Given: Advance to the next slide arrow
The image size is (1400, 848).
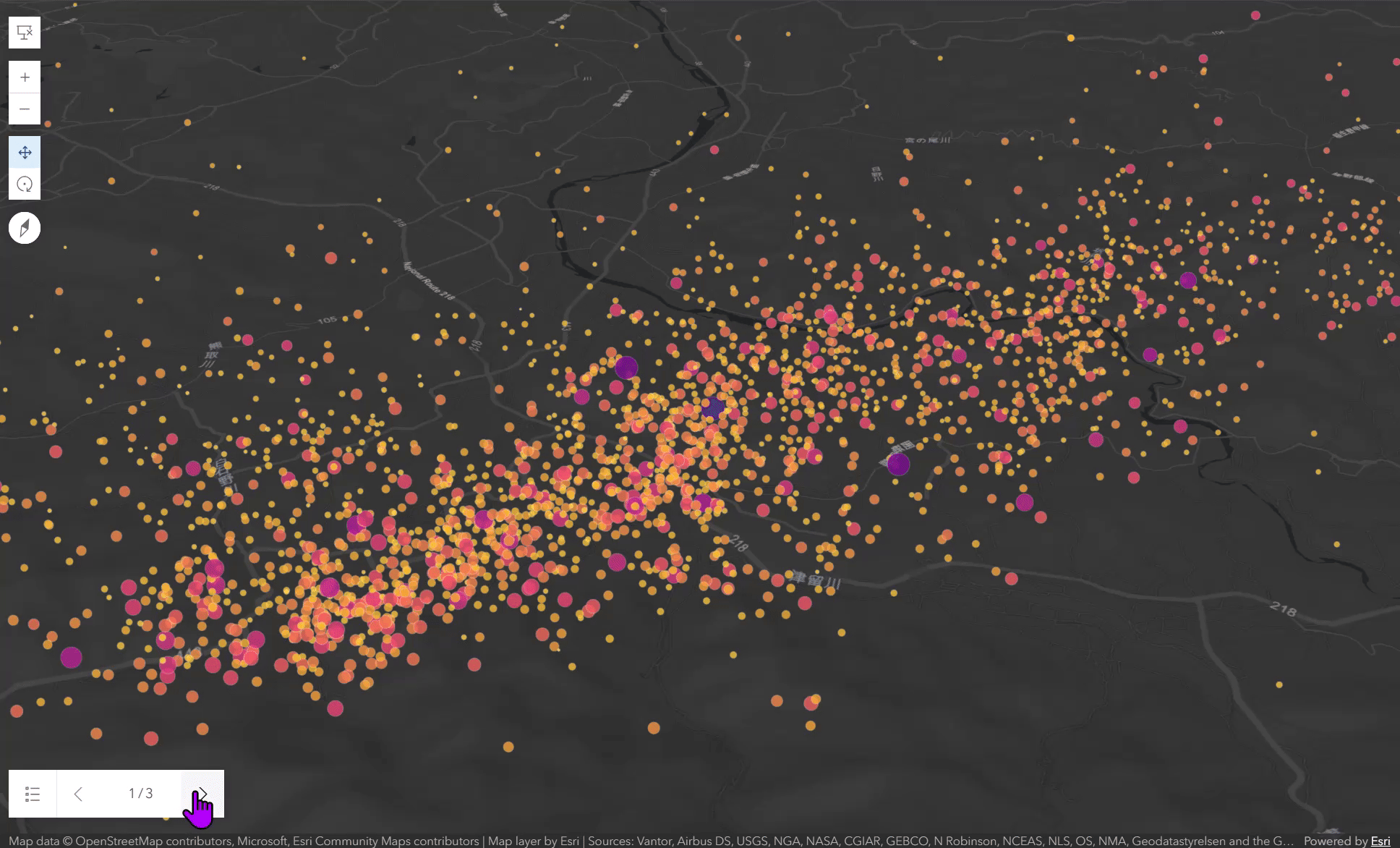Looking at the screenshot, I should [x=202, y=794].
